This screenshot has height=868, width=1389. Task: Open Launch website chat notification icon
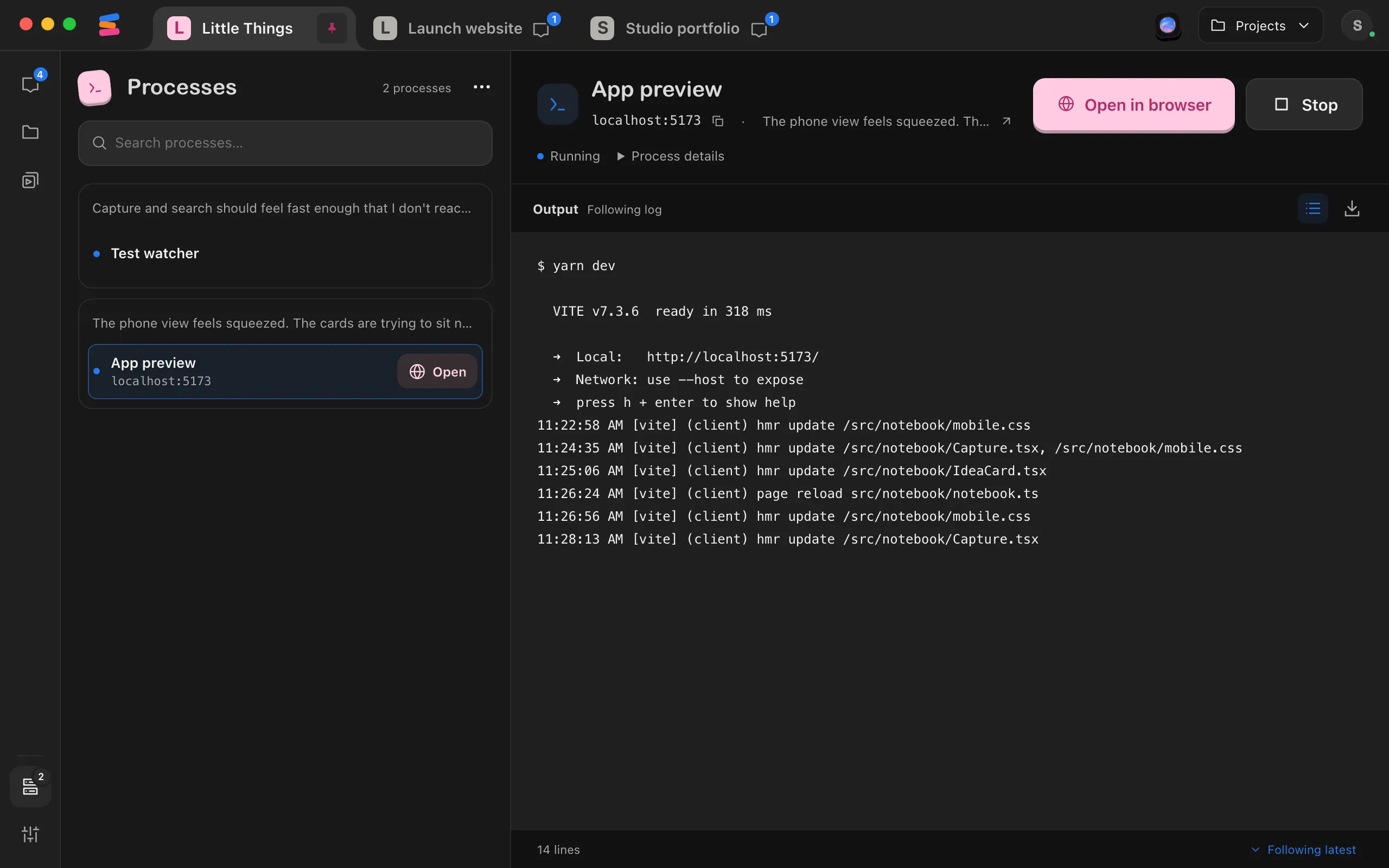tap(541, 29)
